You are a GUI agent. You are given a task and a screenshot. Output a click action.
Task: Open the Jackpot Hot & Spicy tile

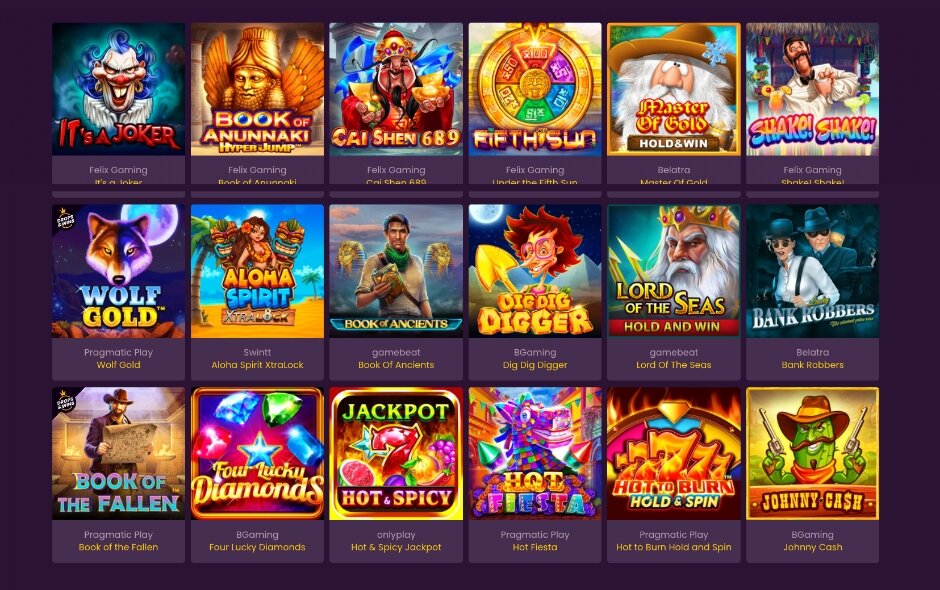pos(396,453)
